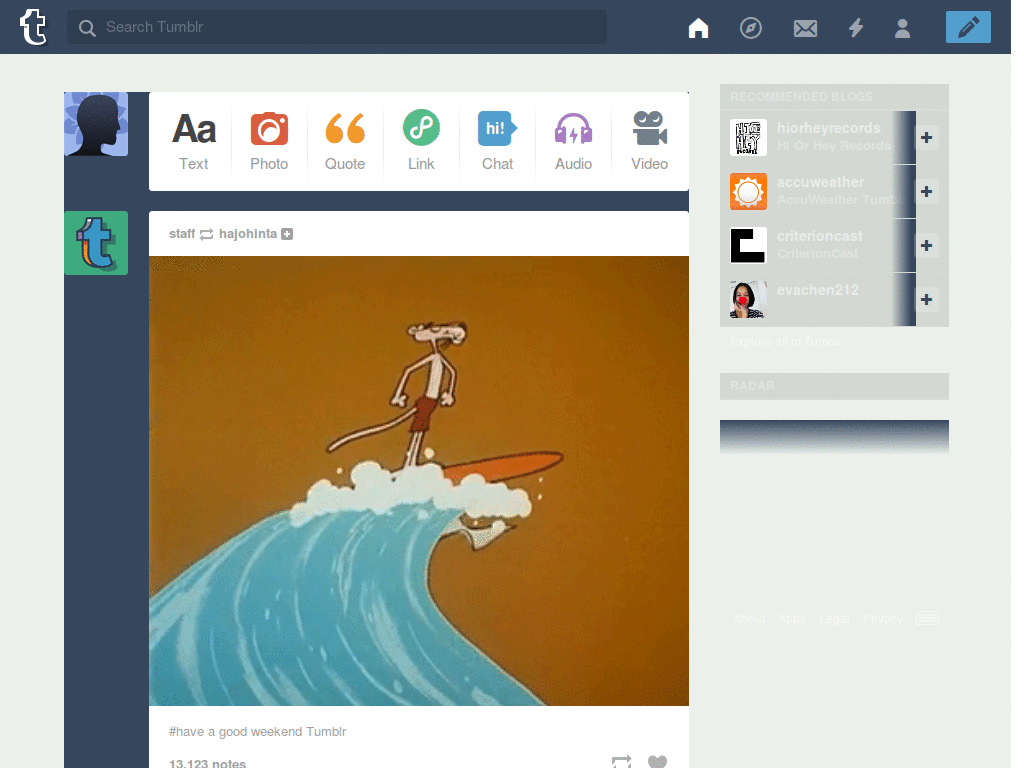Create a new Video post
The height and width of the screenshot is (768, 1024).
pos(649,142)
